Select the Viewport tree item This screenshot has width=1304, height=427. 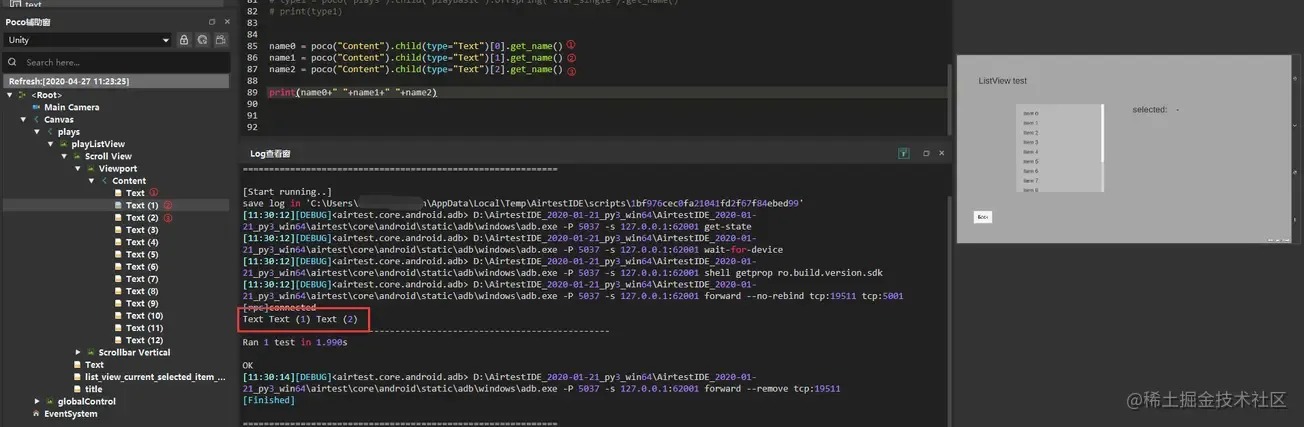point(118,168)
